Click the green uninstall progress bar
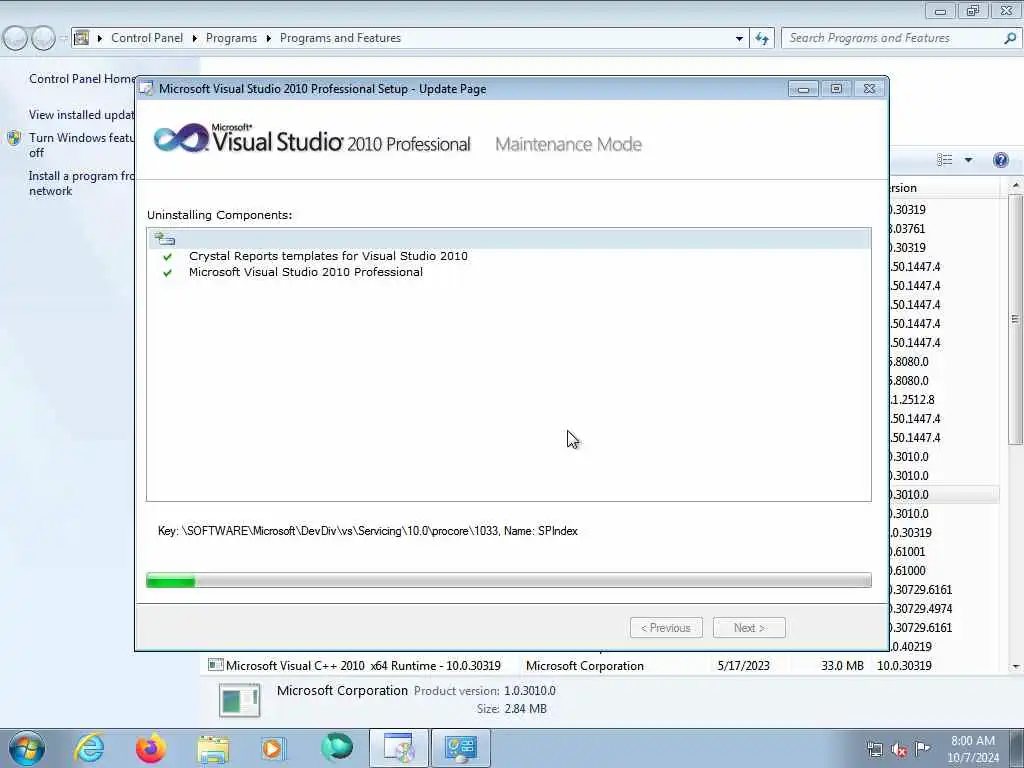This screenshot has width=1024, height=768. click(x=509, y=581)
